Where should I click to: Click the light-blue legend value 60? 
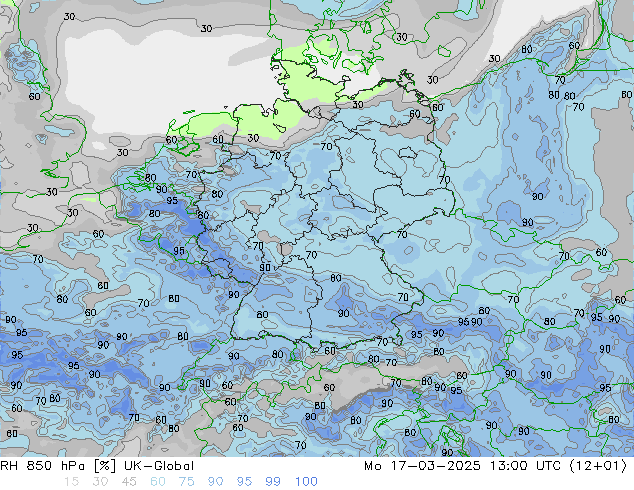click(x=158, y=482)
